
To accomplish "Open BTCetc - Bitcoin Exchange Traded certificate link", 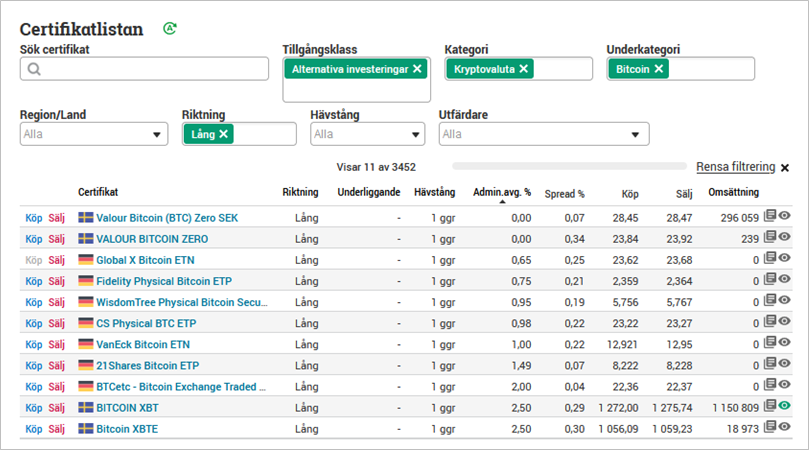I will pos(181,387).
